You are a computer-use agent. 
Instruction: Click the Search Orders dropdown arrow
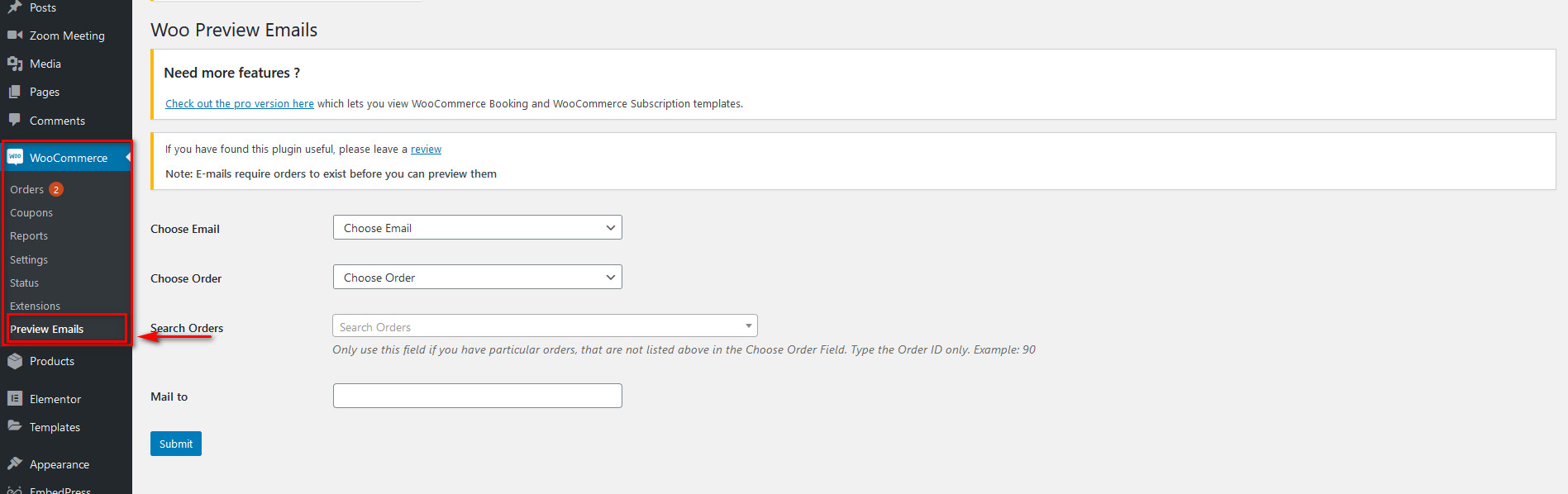(x=748, y=325)
